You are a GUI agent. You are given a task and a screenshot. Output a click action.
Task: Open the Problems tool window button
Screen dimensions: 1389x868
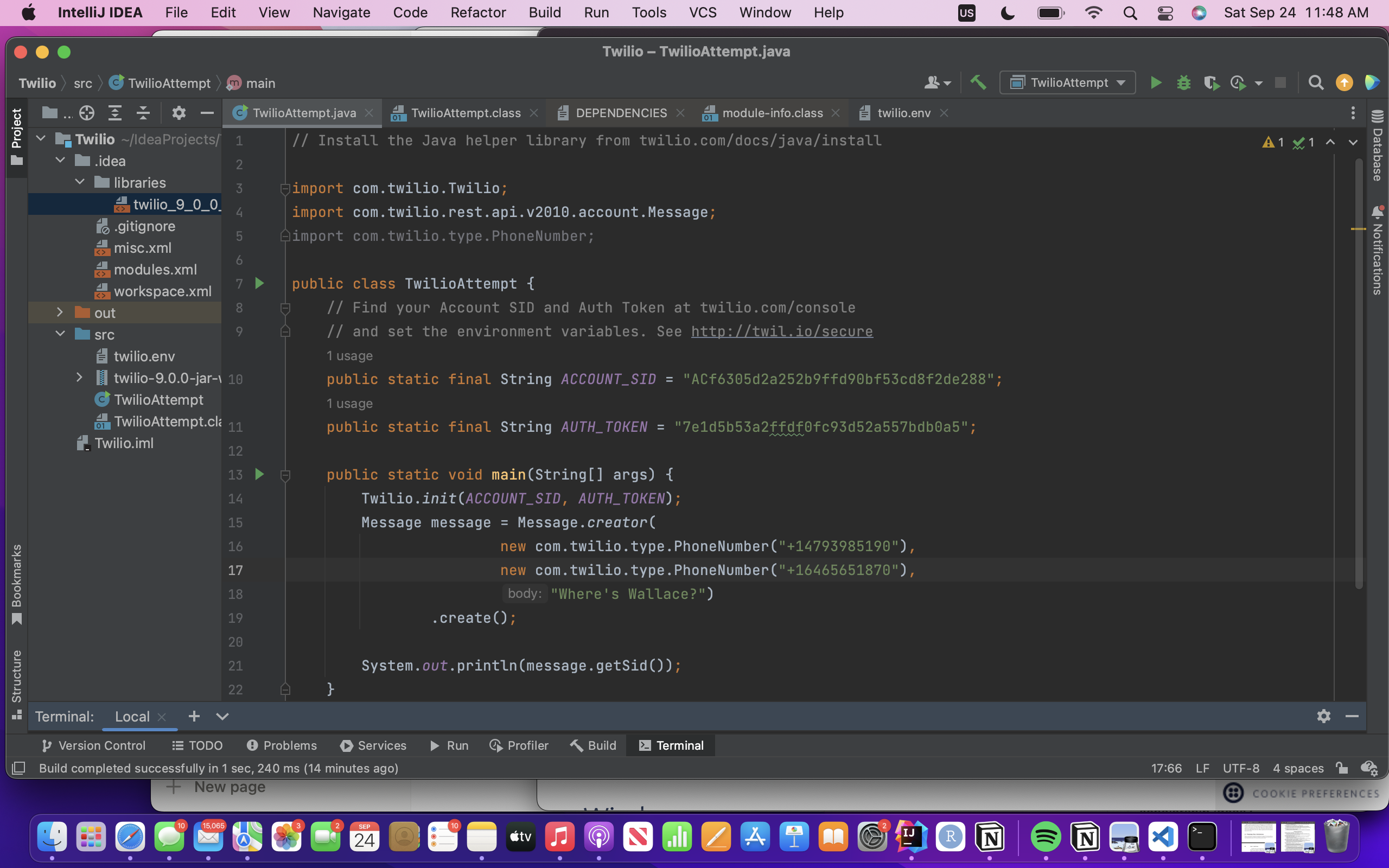pyautogui.click(x=281, y=745)
